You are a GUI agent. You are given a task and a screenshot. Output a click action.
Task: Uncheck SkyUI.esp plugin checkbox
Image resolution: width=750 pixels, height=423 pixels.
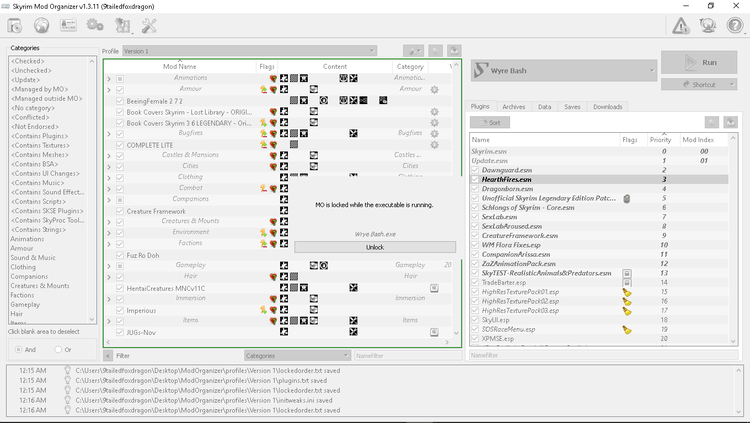pos(475,320)
